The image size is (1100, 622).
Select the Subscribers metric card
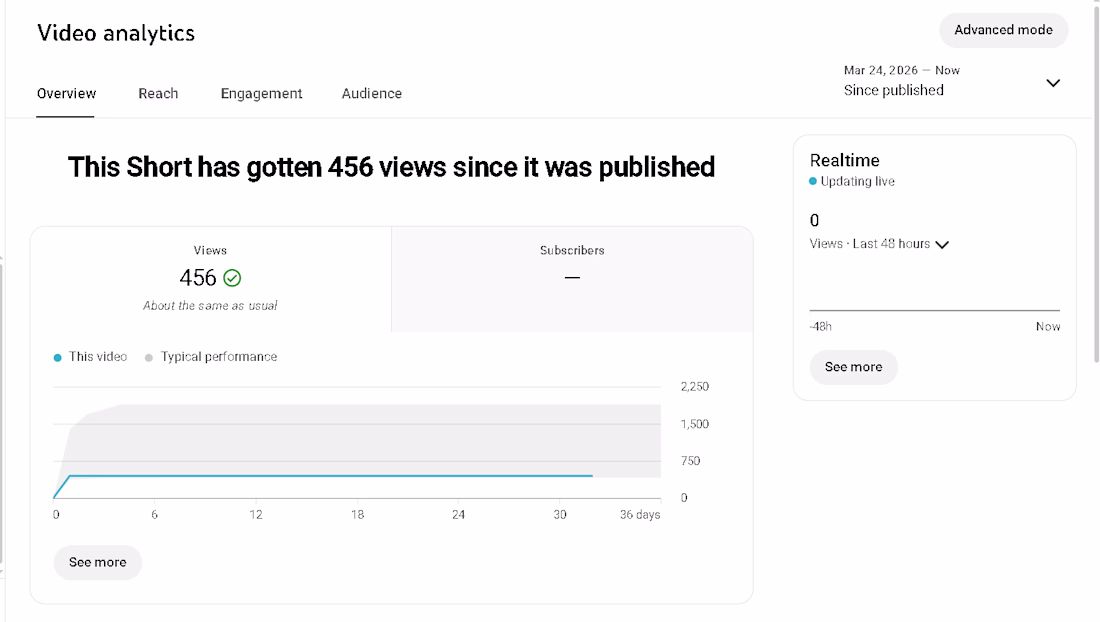pos(572,279)
